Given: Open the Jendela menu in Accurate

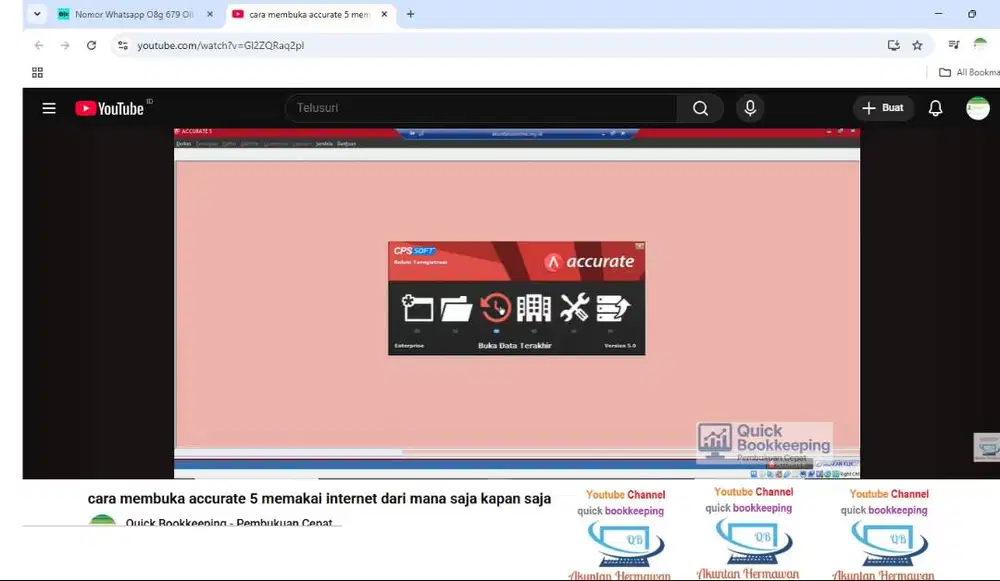Looking at the screenshot, I should (x=324, y=144).
